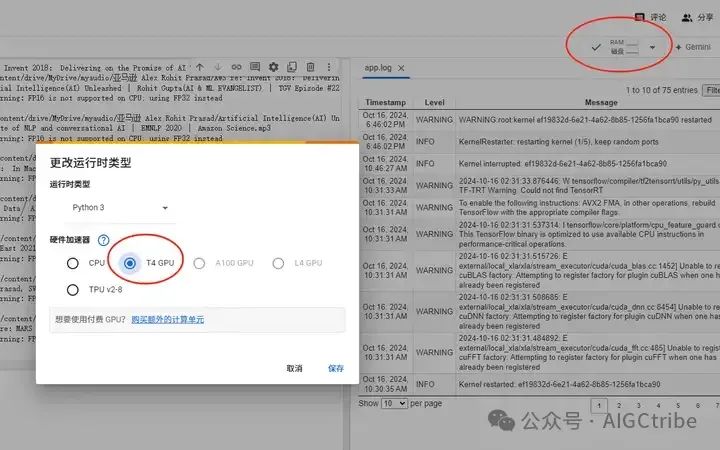Image resolution: width=720 pixels, height=450 pixels.
Task: Sort by Level column header
Action: [434, 102]
